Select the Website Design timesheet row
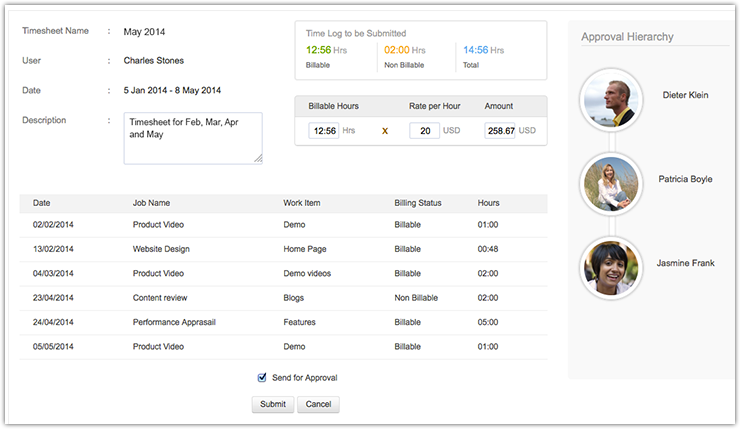Viewport: 740px width, 429px height. [161, 249]
